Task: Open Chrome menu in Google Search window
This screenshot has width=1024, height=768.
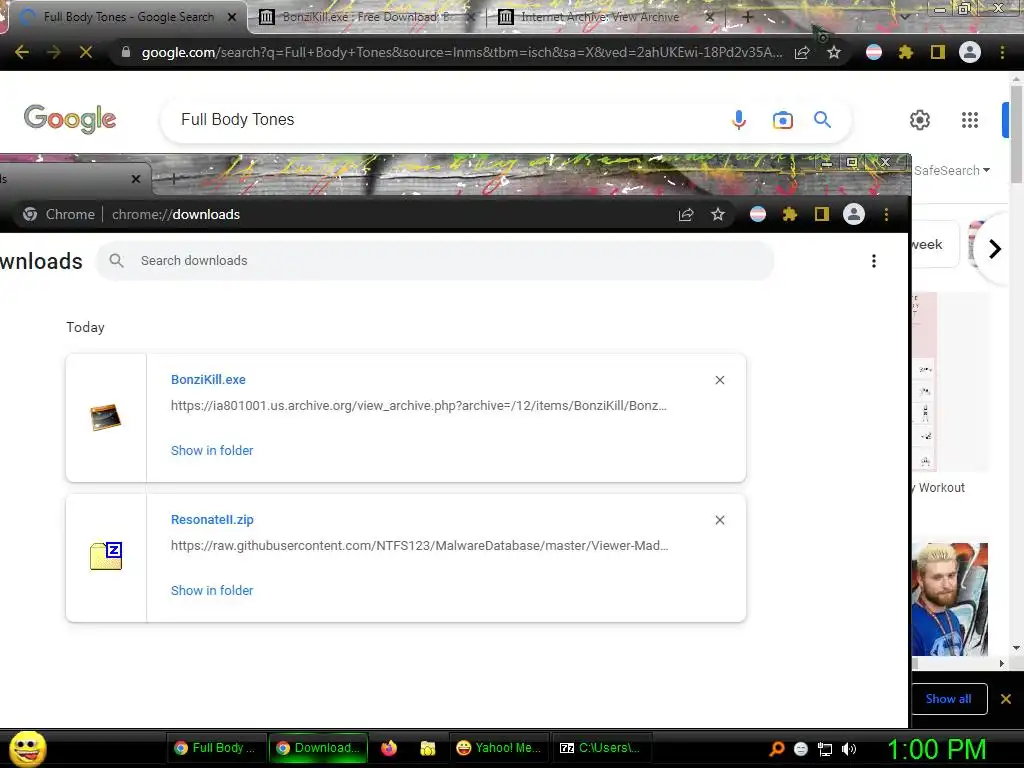Action: 1002,52
